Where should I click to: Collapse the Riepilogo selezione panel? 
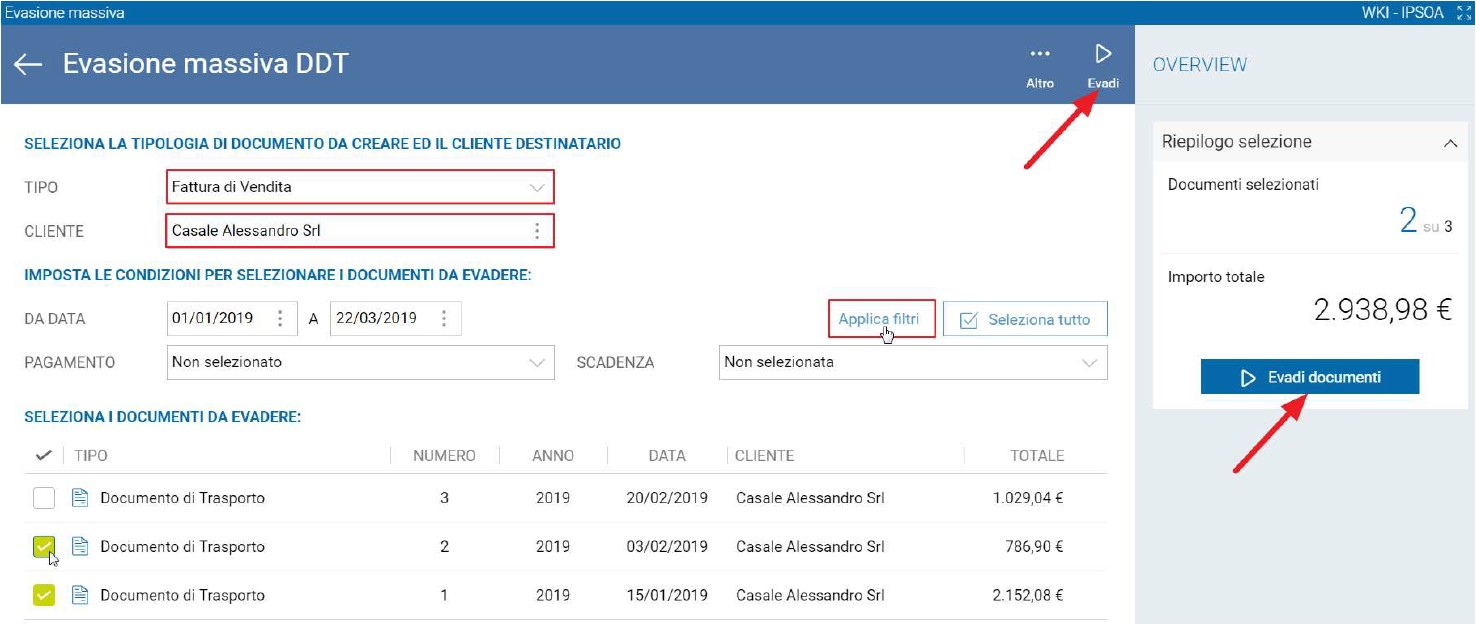click(x=1450, y=143)
